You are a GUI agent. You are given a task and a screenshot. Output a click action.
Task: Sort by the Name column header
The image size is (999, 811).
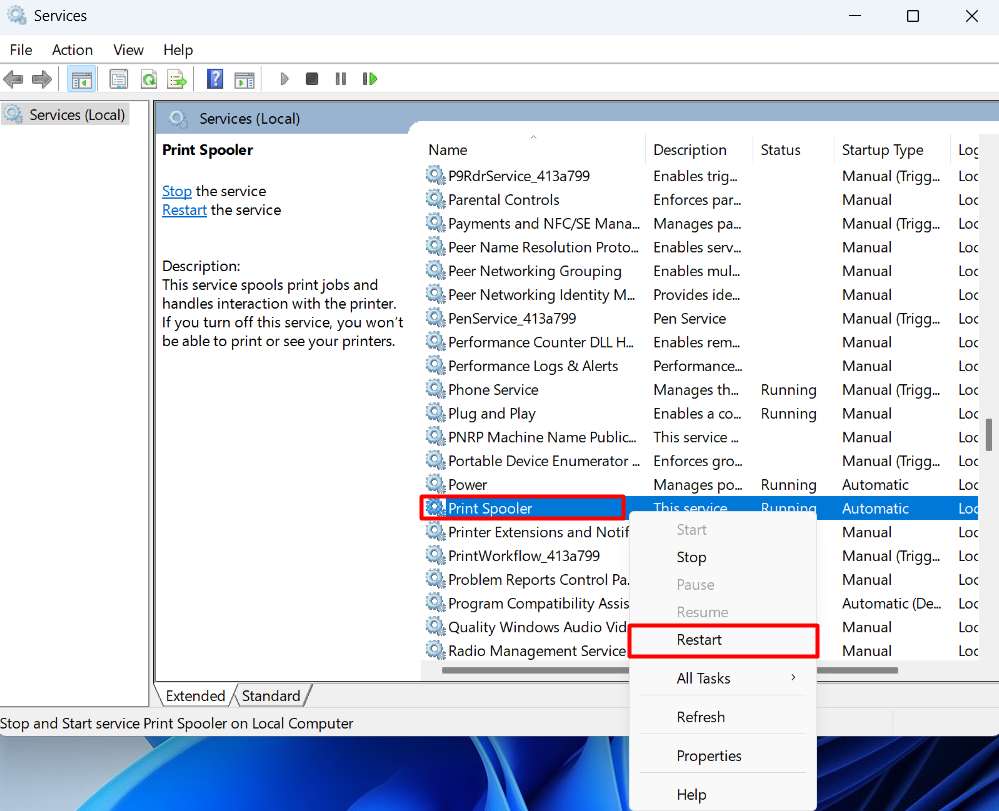[x=533, y=150]
